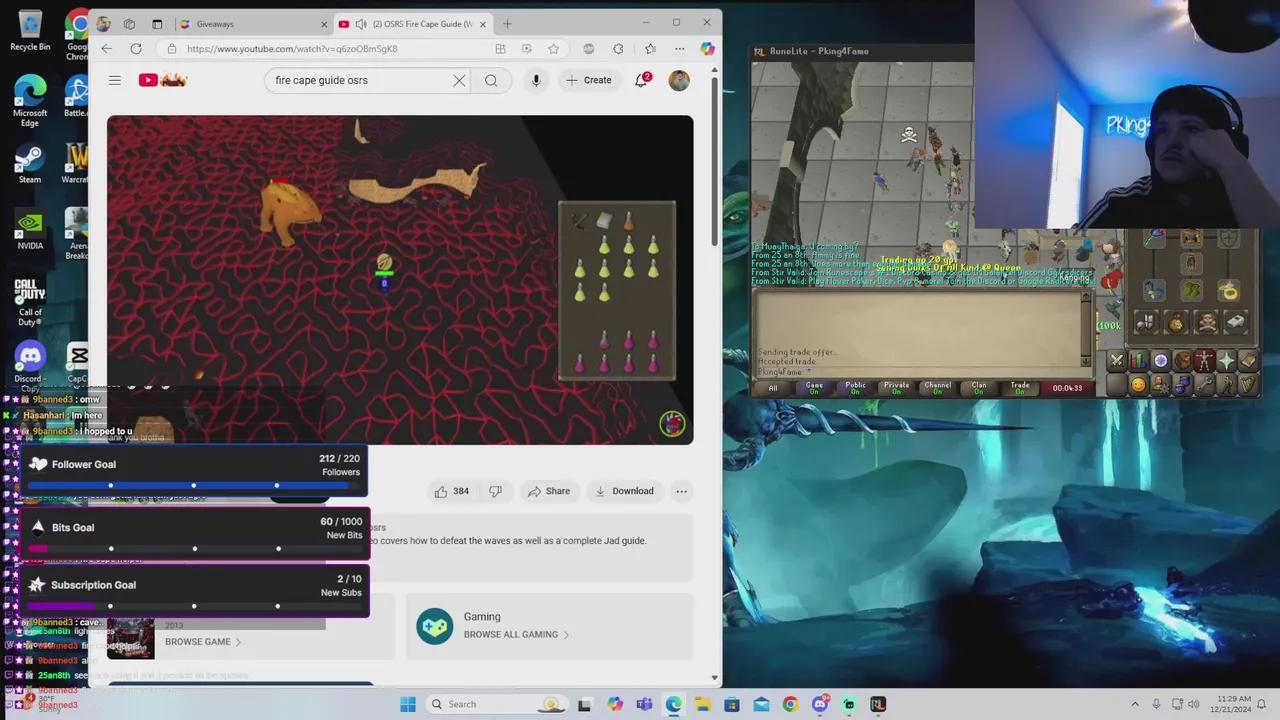
Task: Click the YouTube search magnifier button
Action: click(x=491, y=81)
